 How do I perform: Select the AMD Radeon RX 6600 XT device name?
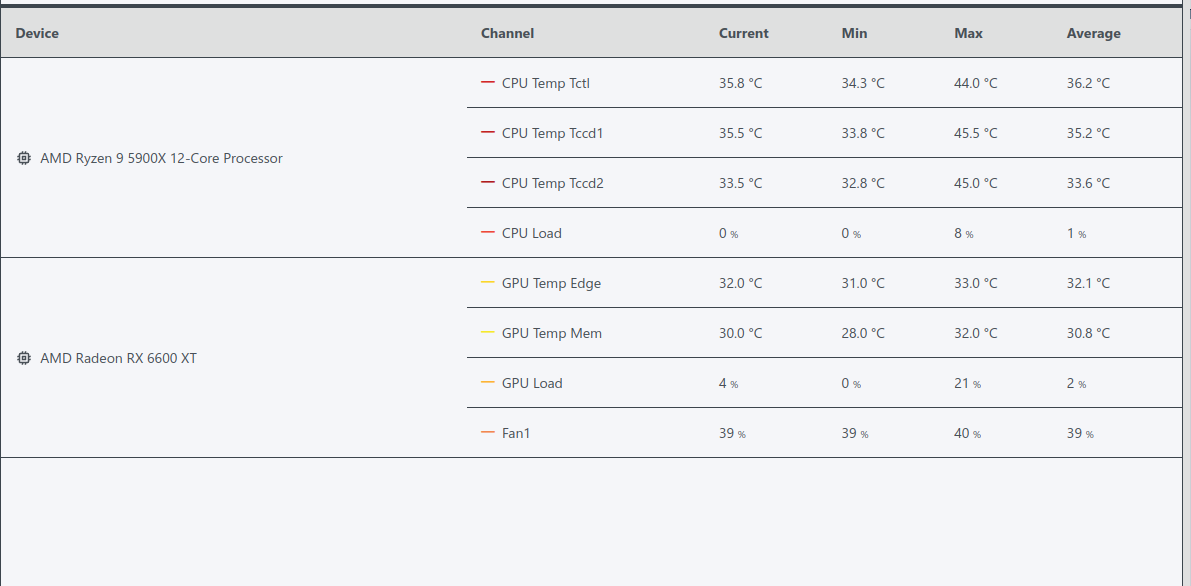coord(118,359)
